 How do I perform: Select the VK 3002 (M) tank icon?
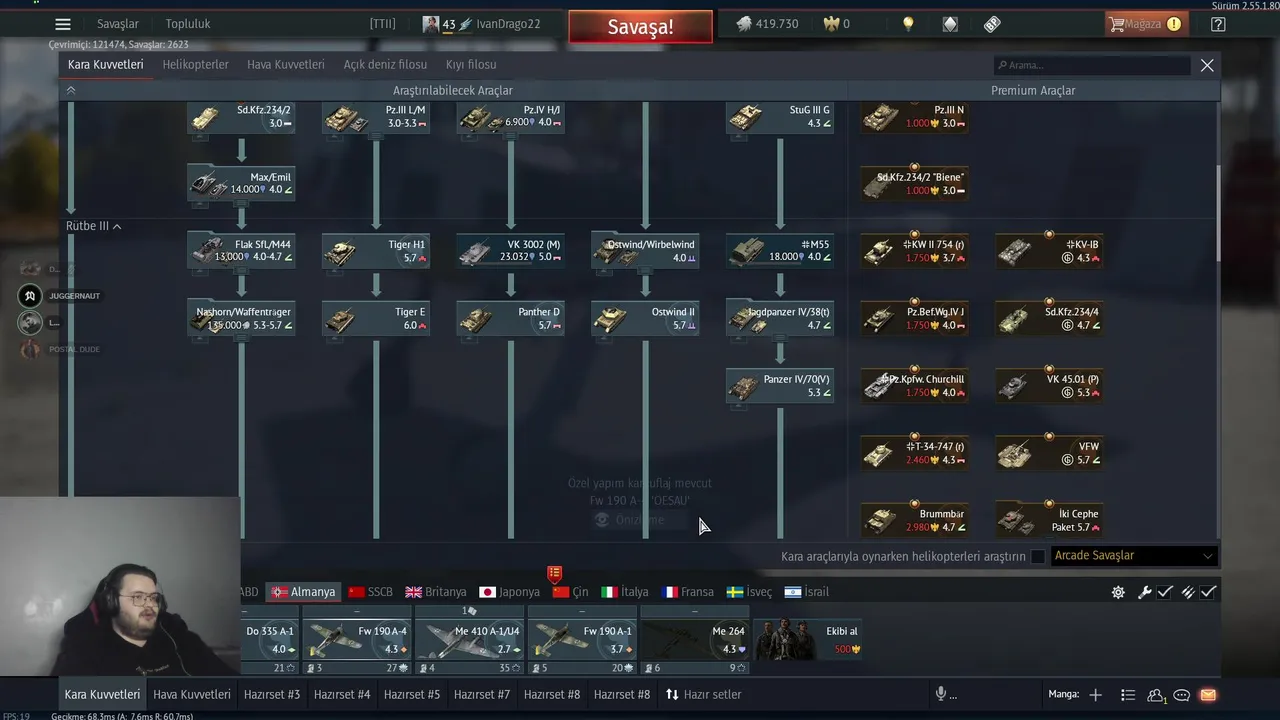476,252
